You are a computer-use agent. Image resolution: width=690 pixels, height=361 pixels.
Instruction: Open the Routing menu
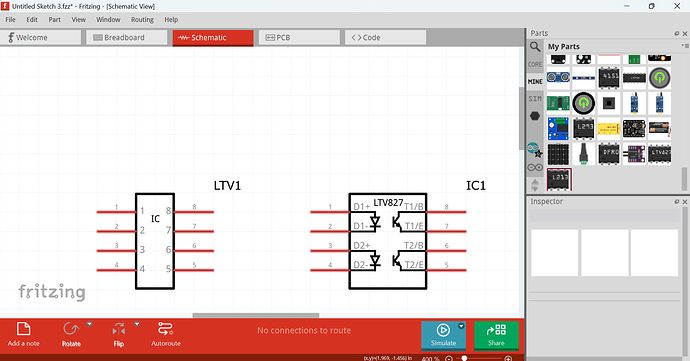coord(142,20)
